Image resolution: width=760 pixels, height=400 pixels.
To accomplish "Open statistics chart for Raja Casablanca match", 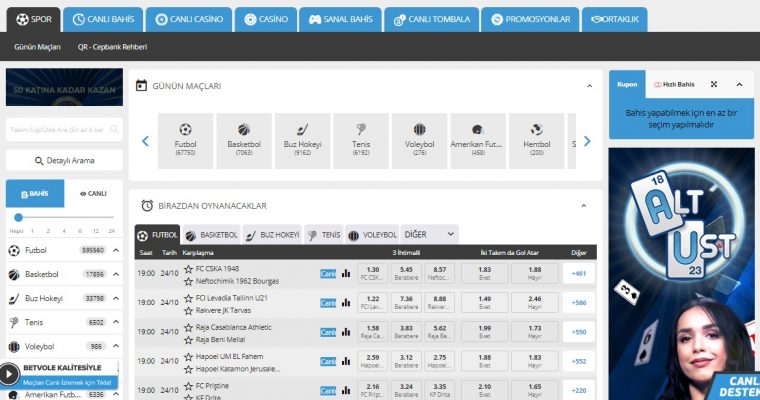I will 346,332.
